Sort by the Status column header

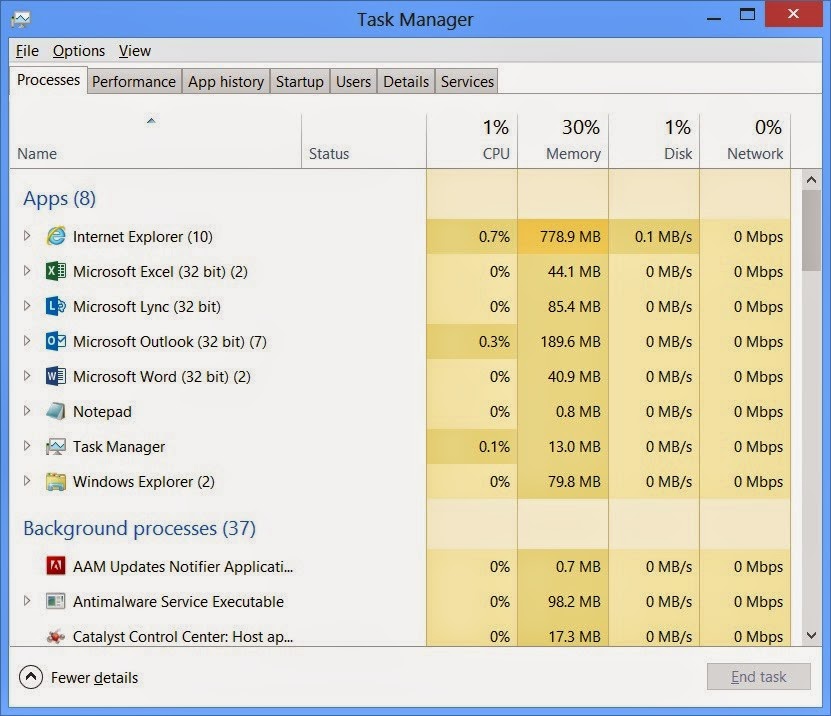(364, 142)
